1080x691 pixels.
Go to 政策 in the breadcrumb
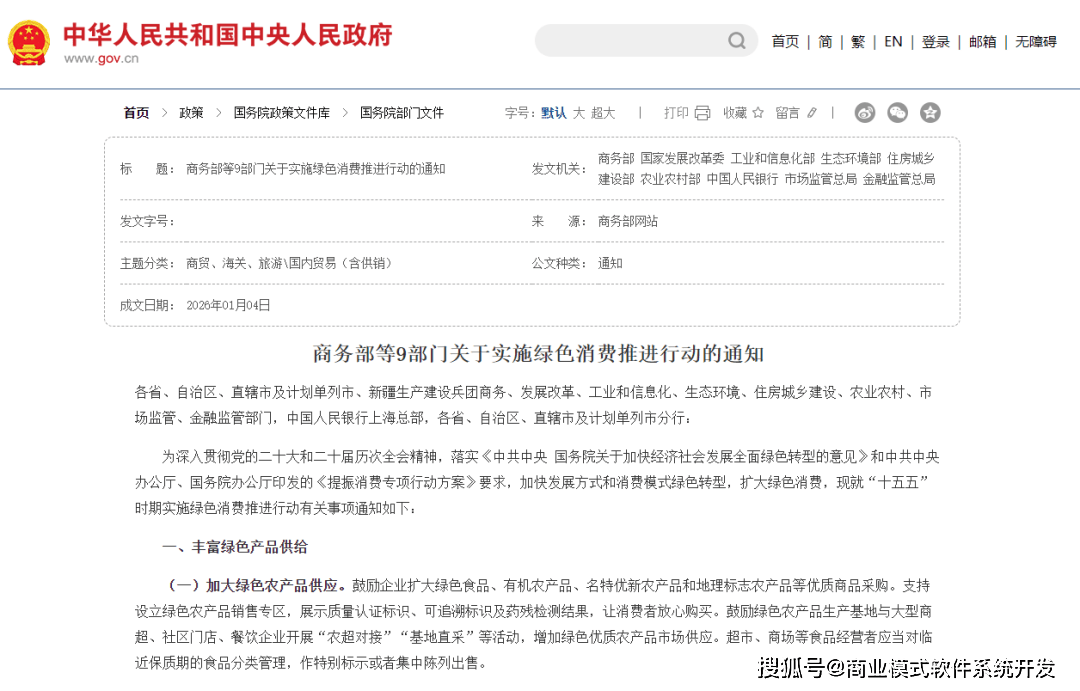tap(191, 113)
